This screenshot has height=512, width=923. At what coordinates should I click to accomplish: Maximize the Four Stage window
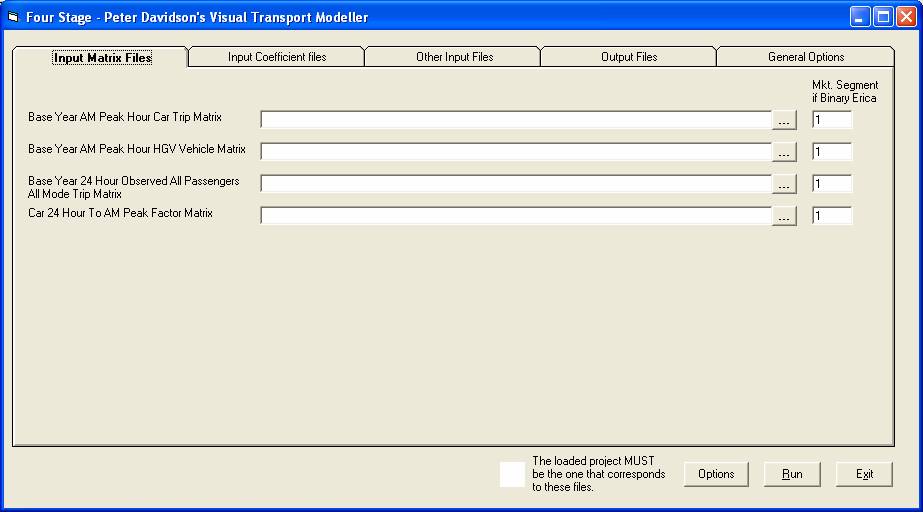(884, 16)
